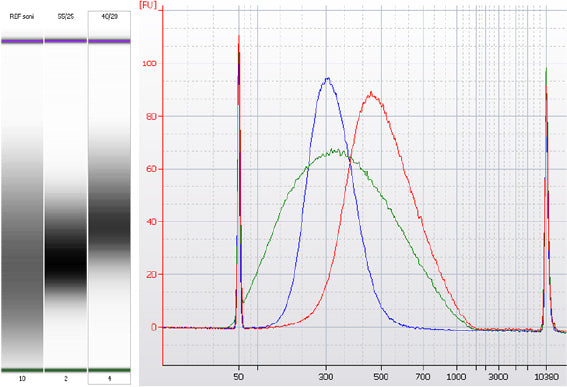Click the 100 value on Y axis
567x387 pixels.
pyautogui.click(x=149, y=63)
